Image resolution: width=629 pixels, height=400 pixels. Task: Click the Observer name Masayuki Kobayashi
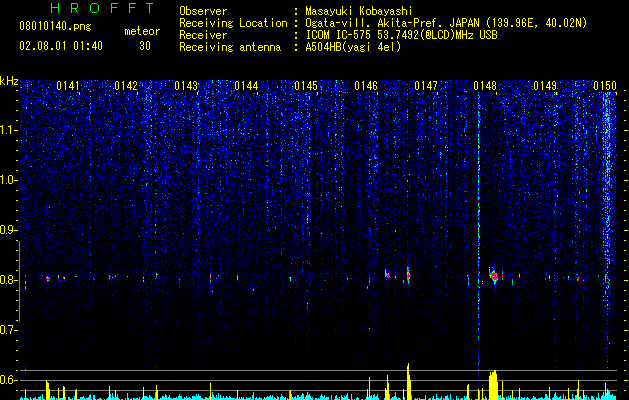[x=359, y=11]
